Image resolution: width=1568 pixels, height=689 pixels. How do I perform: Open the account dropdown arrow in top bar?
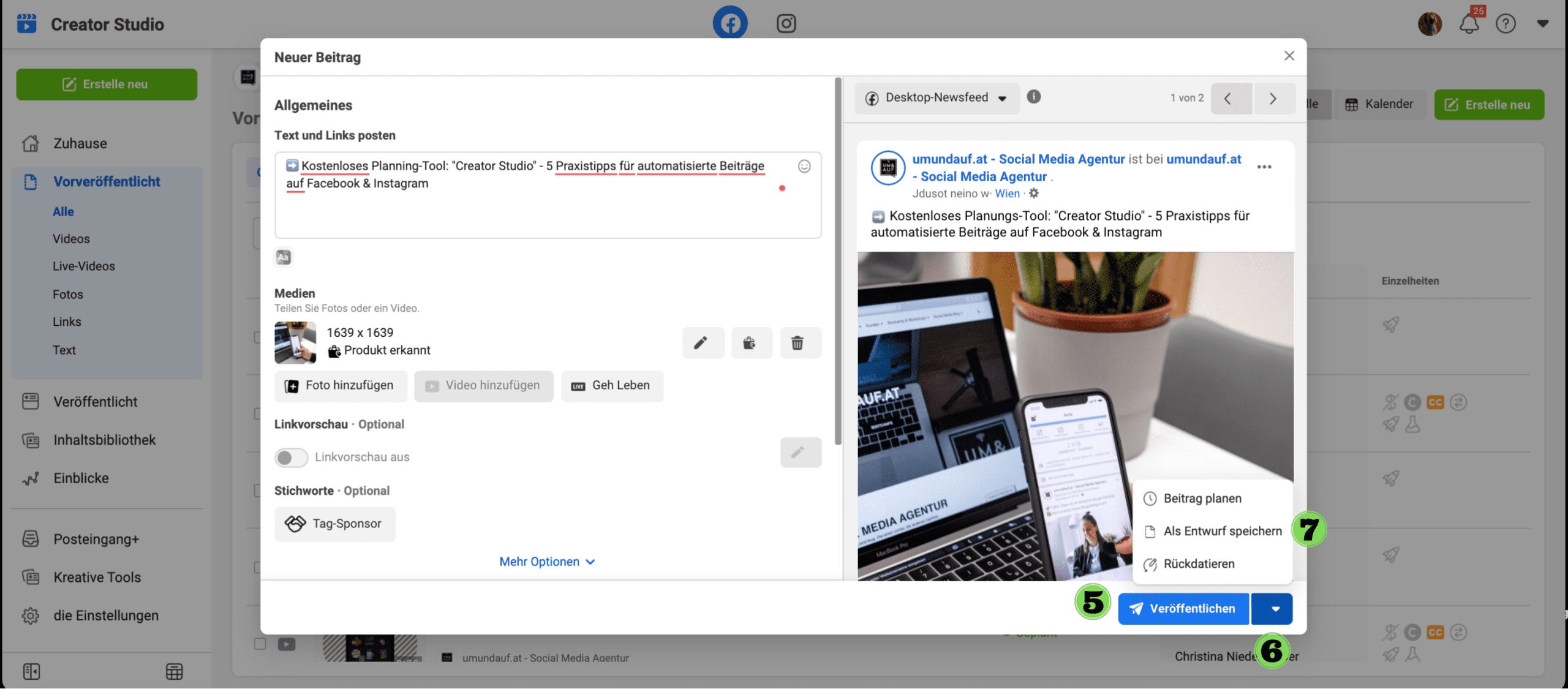click(1542, 24)
